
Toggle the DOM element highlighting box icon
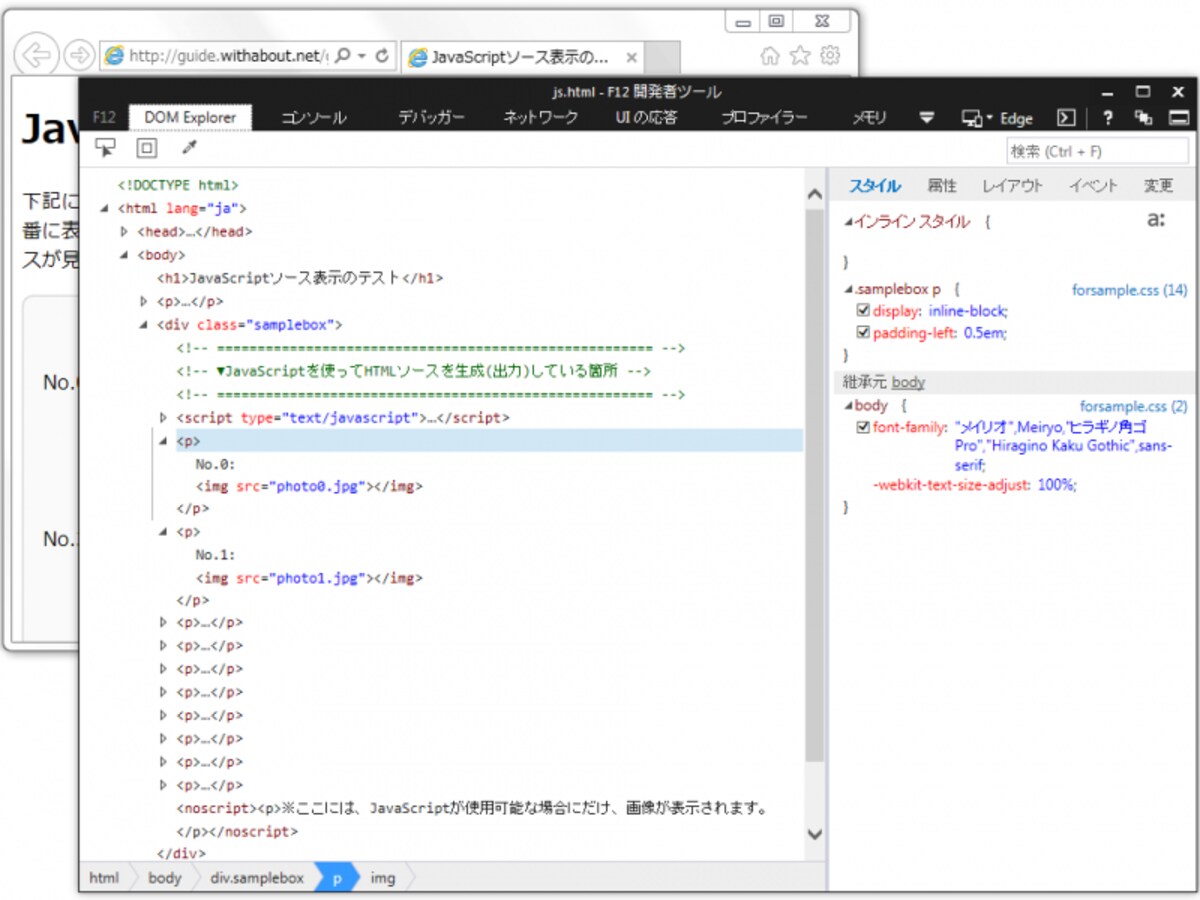click(147, 149)
